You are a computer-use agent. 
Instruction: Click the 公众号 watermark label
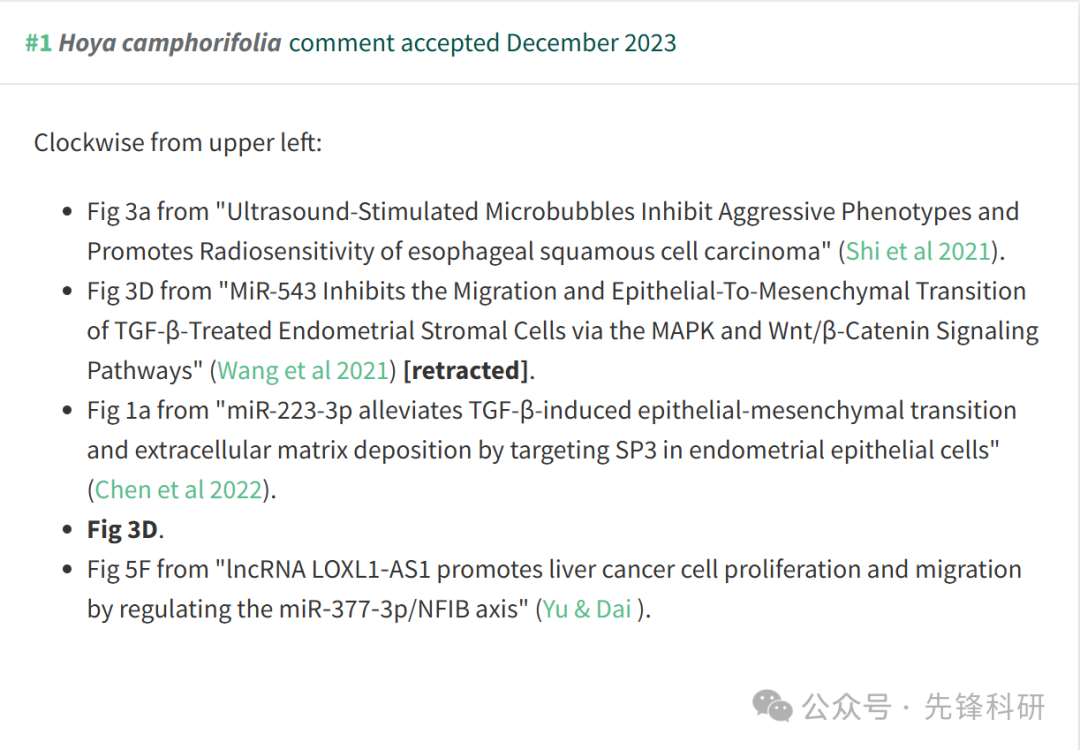847,707
